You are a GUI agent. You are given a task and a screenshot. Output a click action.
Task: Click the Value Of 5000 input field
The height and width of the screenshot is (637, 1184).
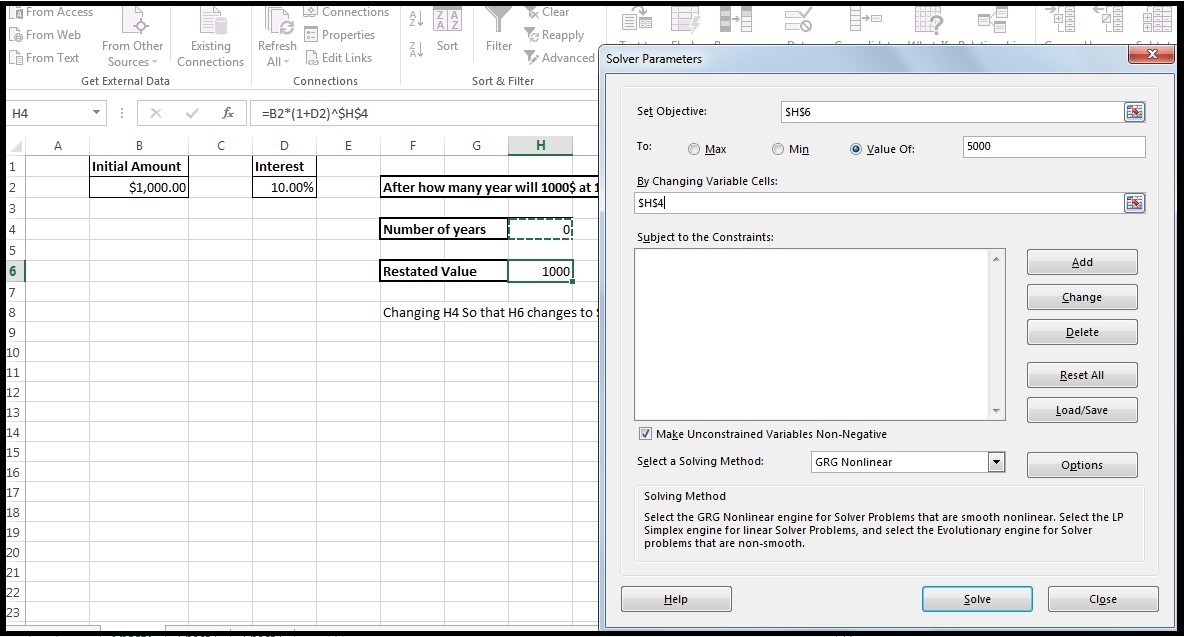pyautogui.click(x=1054, y=146)
